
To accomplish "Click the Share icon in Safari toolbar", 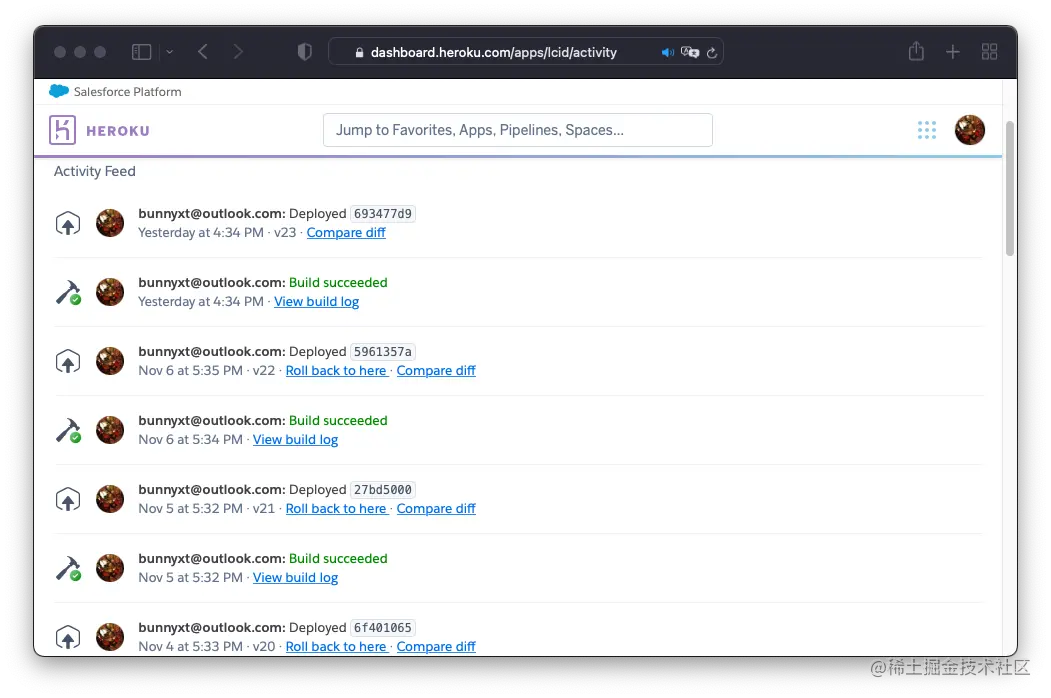I will coord(916,51).
